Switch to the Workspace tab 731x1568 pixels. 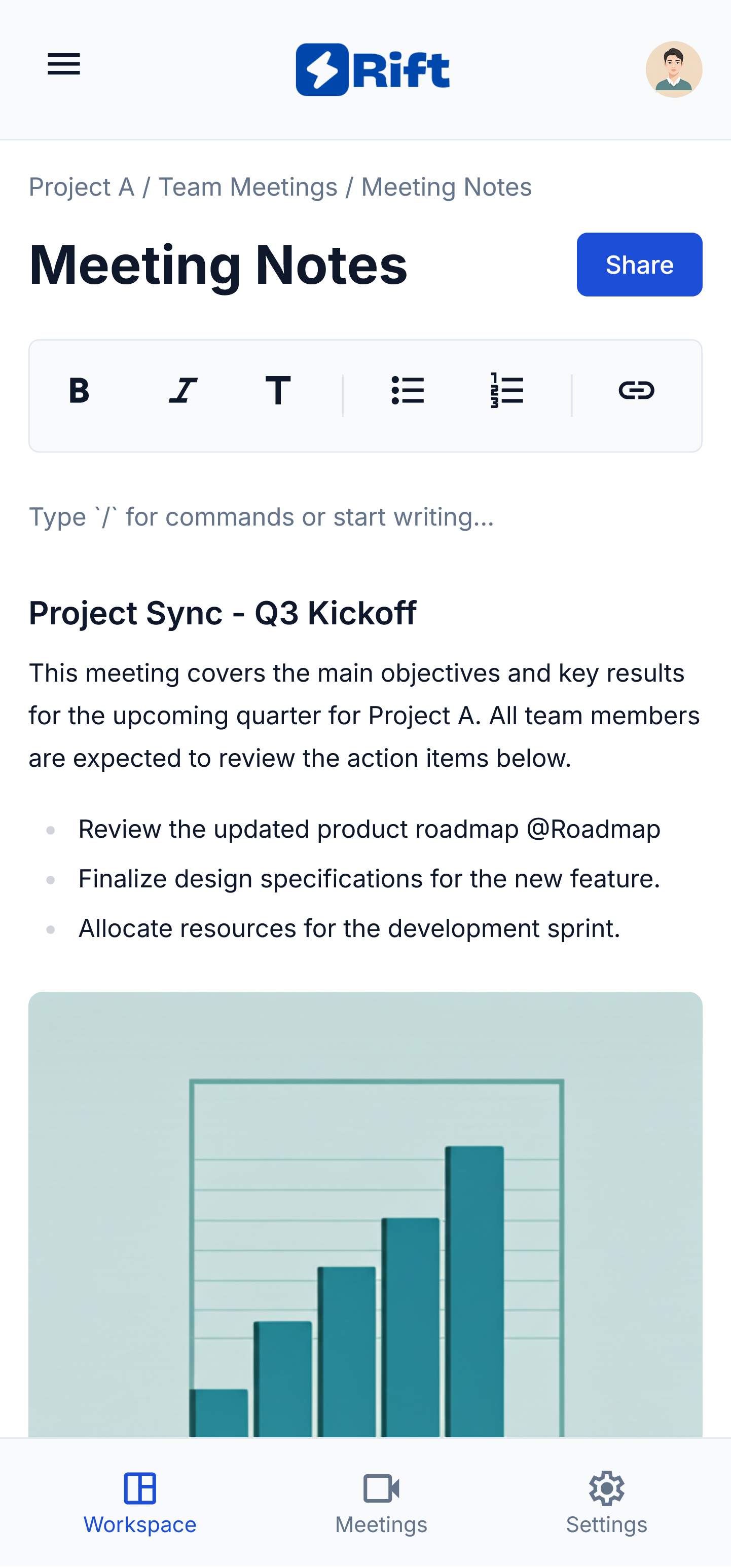(140, 1502)
